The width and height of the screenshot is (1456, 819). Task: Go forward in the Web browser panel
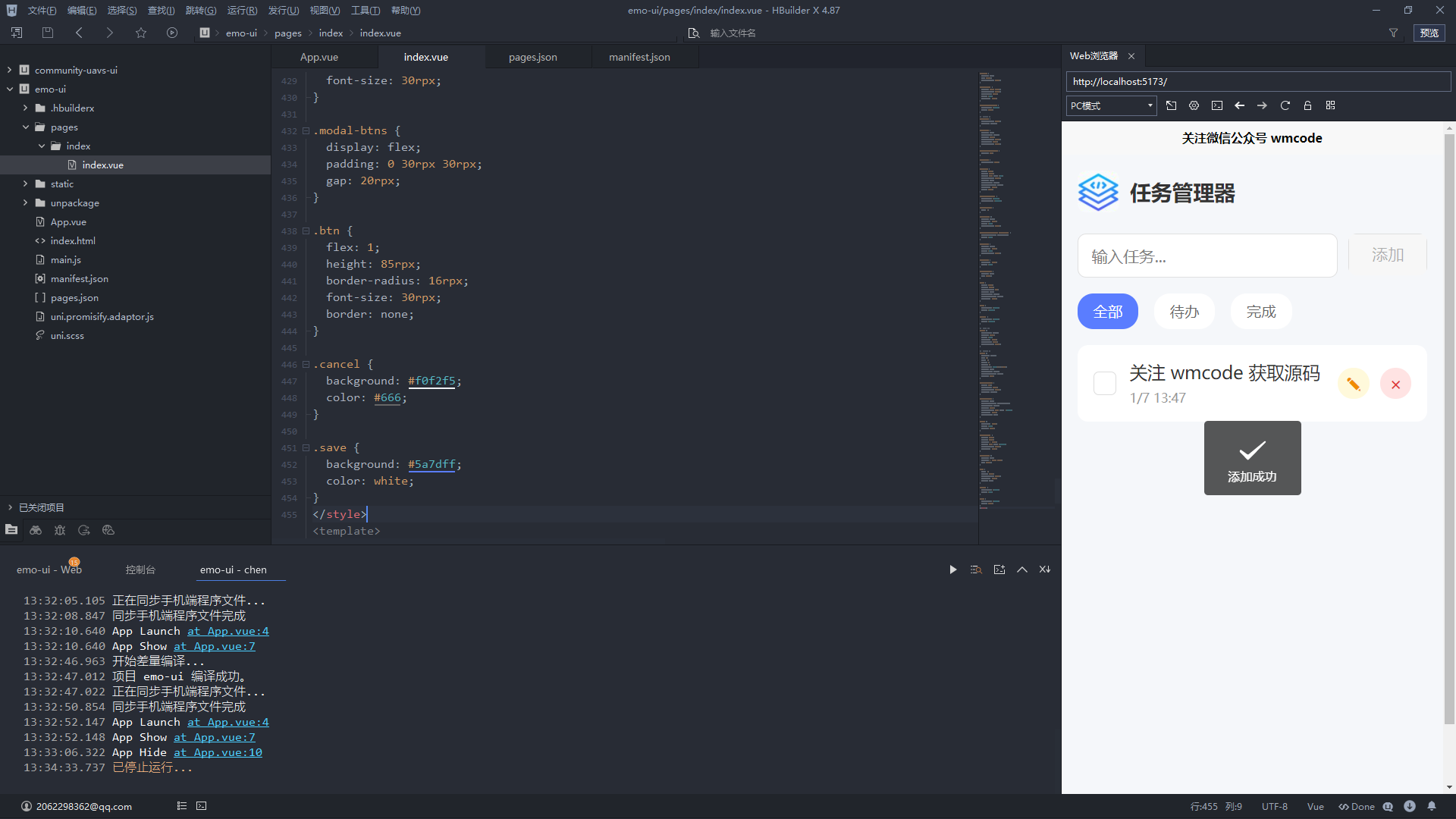pyautogui.click(x=1262, y=105)
